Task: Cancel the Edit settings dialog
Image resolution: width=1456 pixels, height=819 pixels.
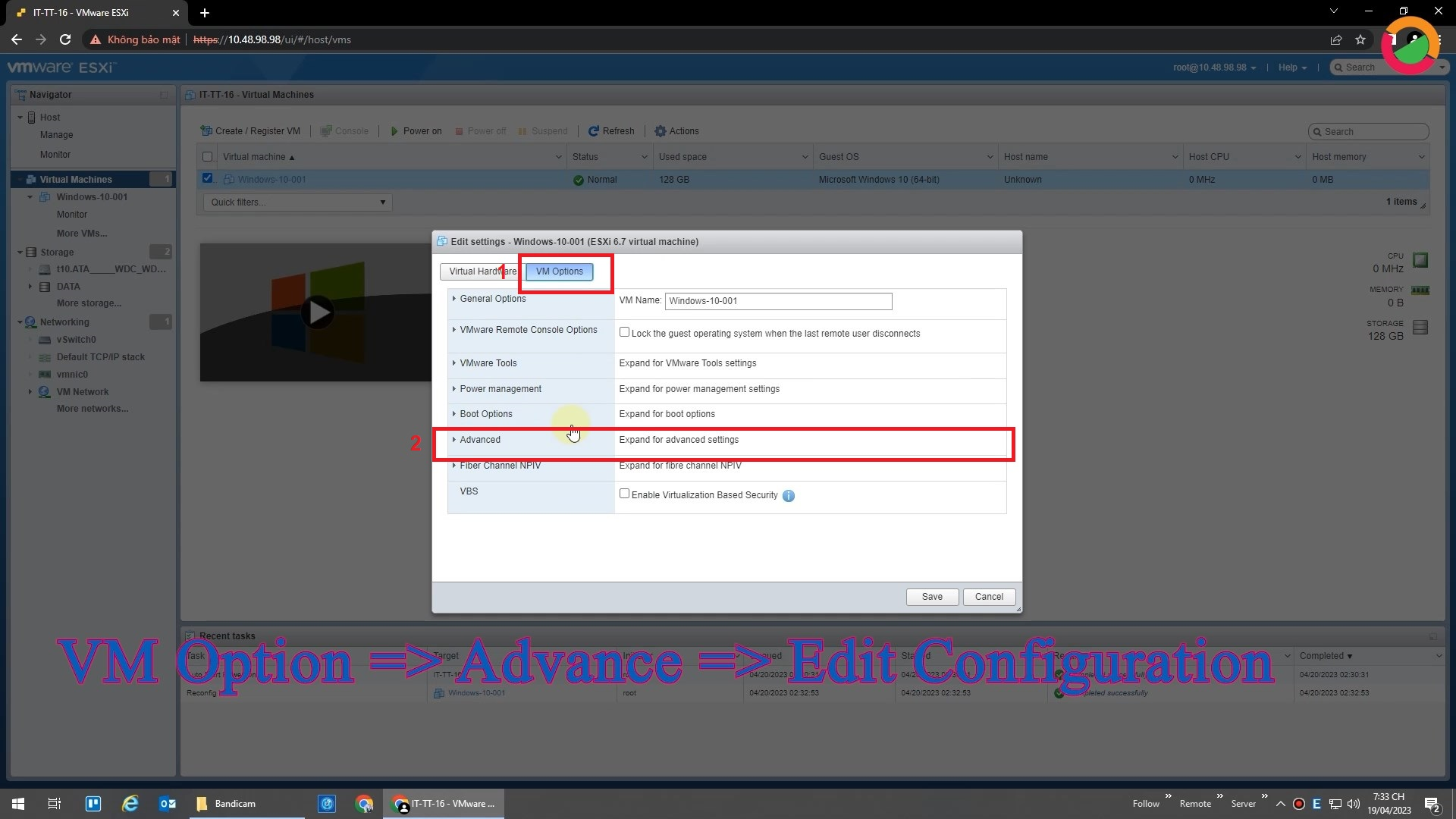Action: 989,597
